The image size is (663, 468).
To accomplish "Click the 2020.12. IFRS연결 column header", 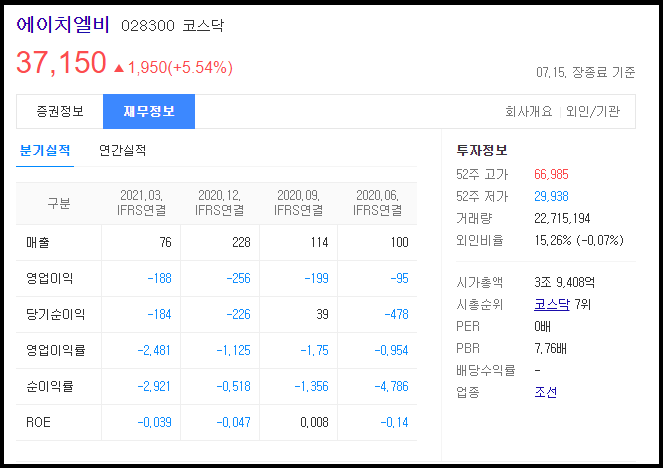I will pyautogui.click(x=219, y=203).
